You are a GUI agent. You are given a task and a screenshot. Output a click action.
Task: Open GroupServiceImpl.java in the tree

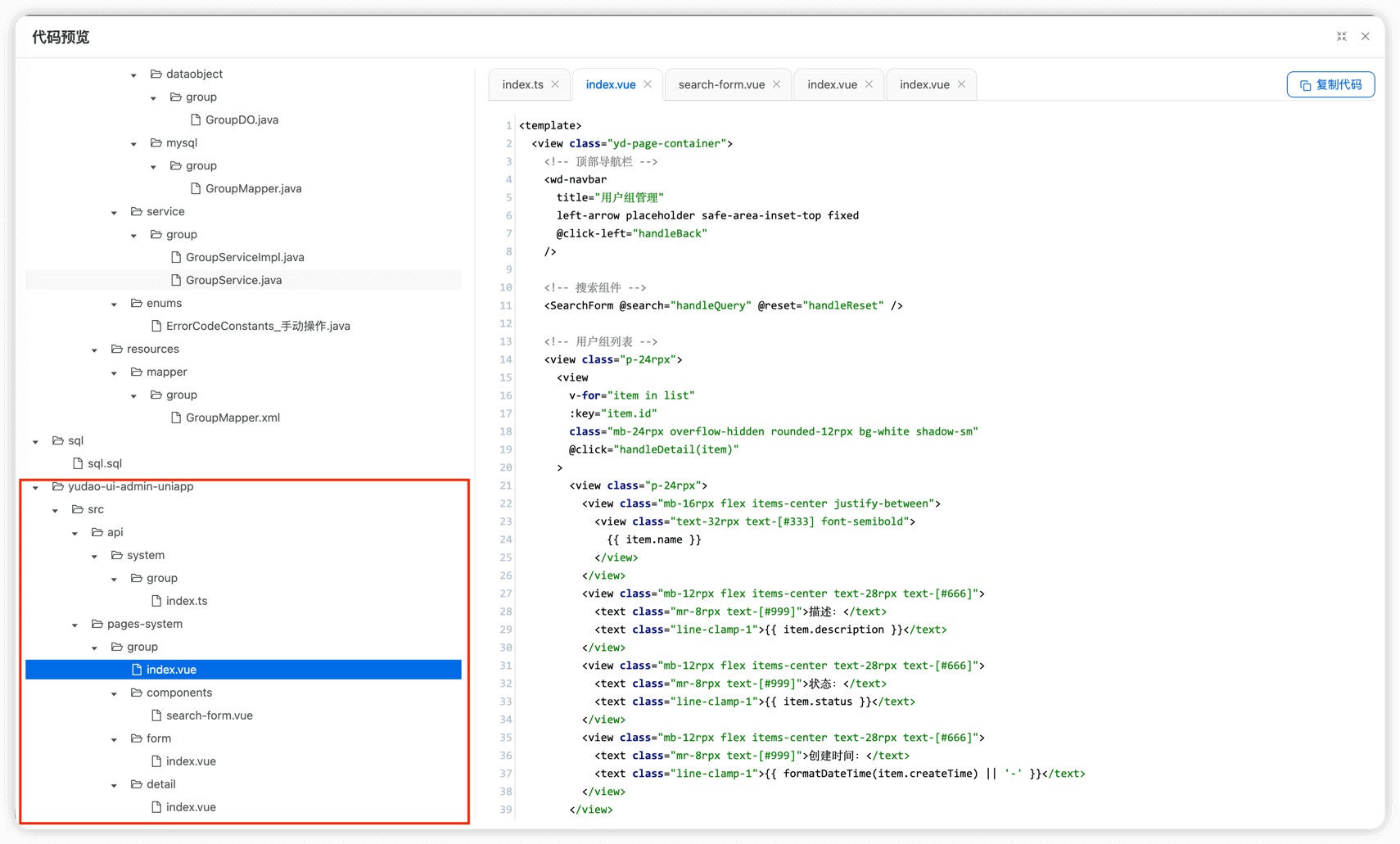click(x=245, y=257)
